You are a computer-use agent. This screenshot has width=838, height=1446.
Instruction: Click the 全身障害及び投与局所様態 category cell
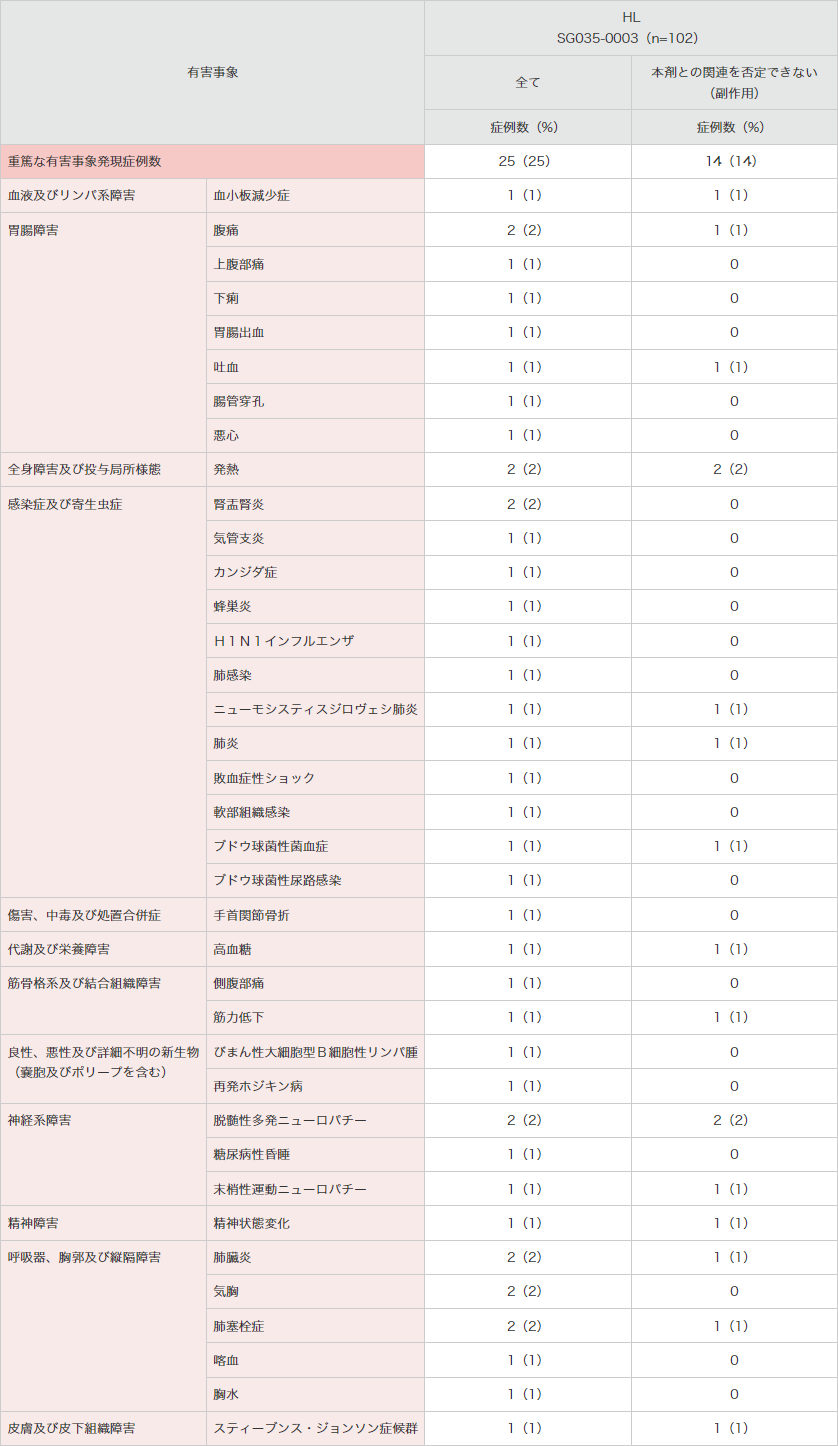(x=103, y=469)
